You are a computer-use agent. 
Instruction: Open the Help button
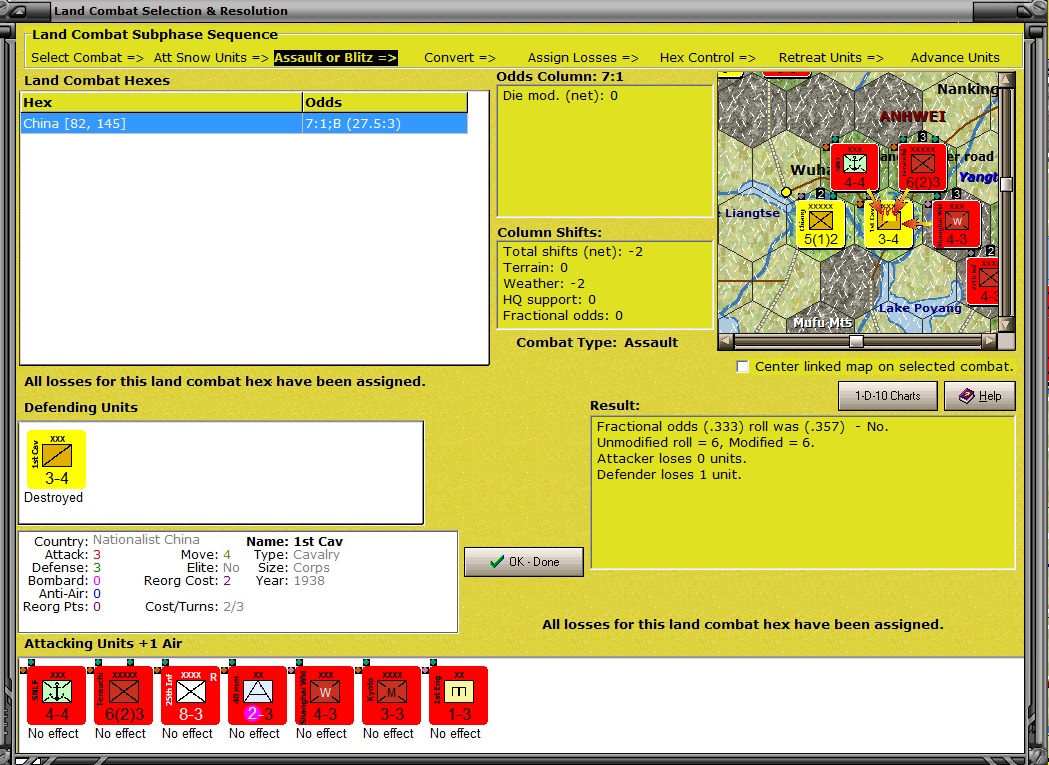979,396
